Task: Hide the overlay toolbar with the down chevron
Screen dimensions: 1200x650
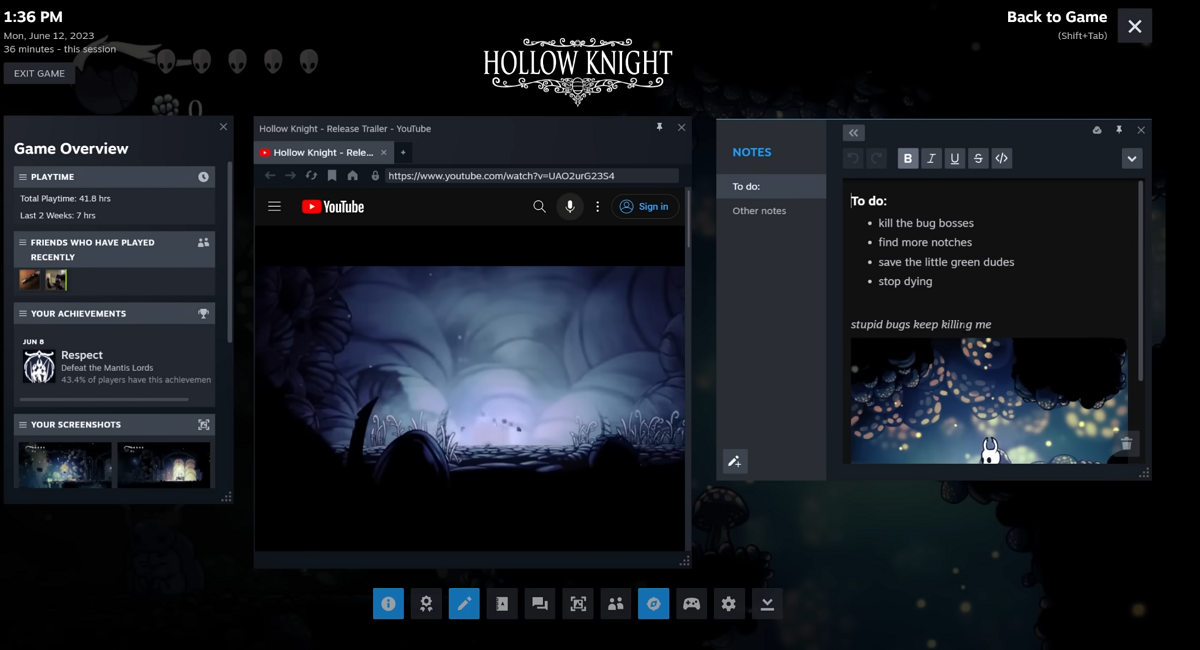Action: point(766,603)
